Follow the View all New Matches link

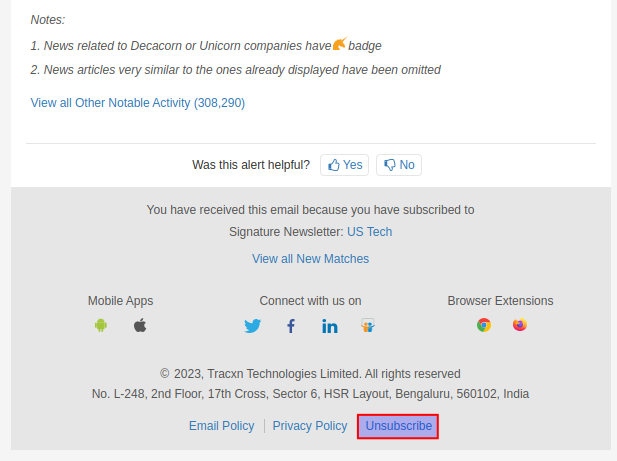click(310, 259)
